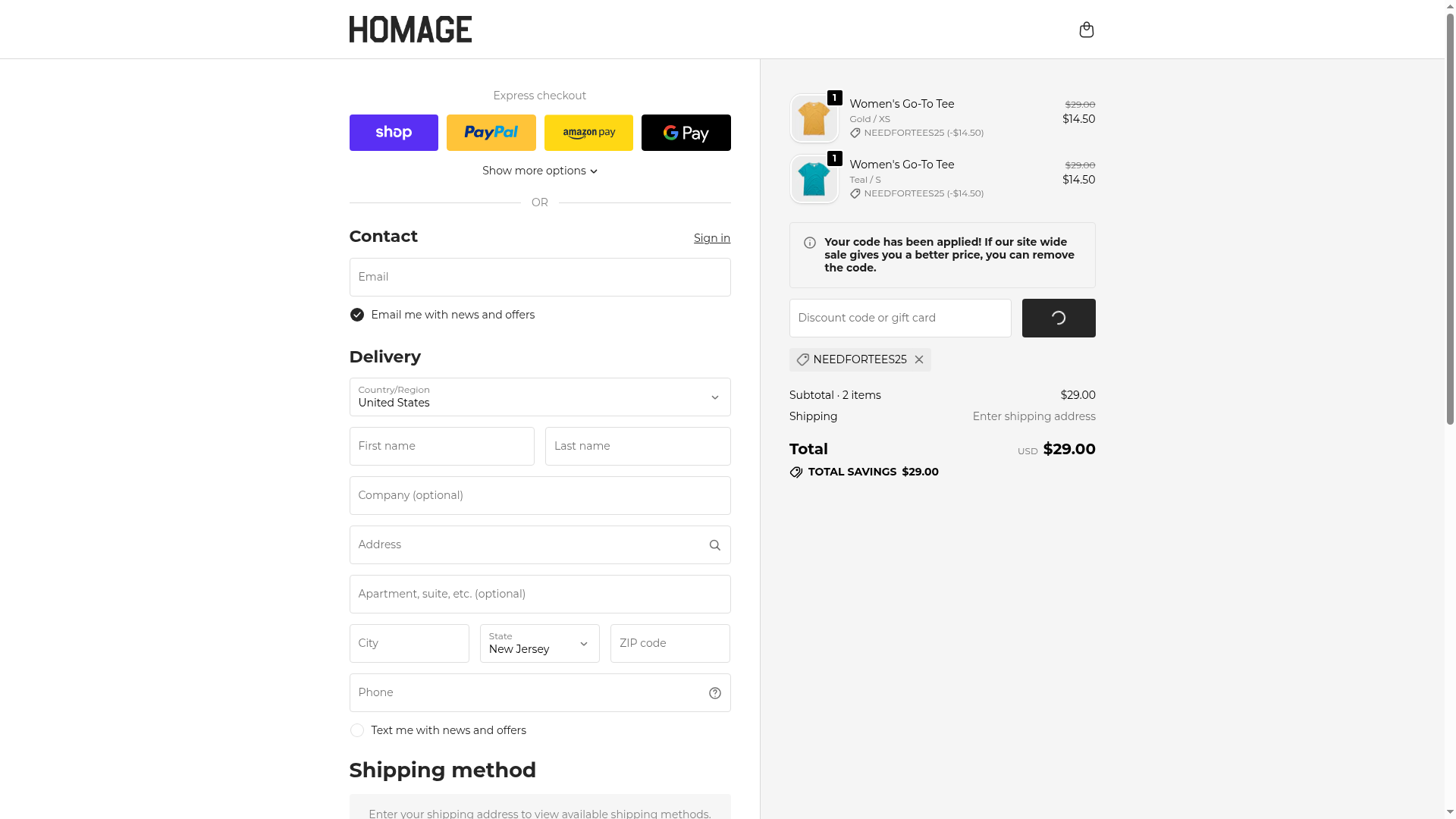
Task: Click the discount code apply button
Action: pos(1058,318)
